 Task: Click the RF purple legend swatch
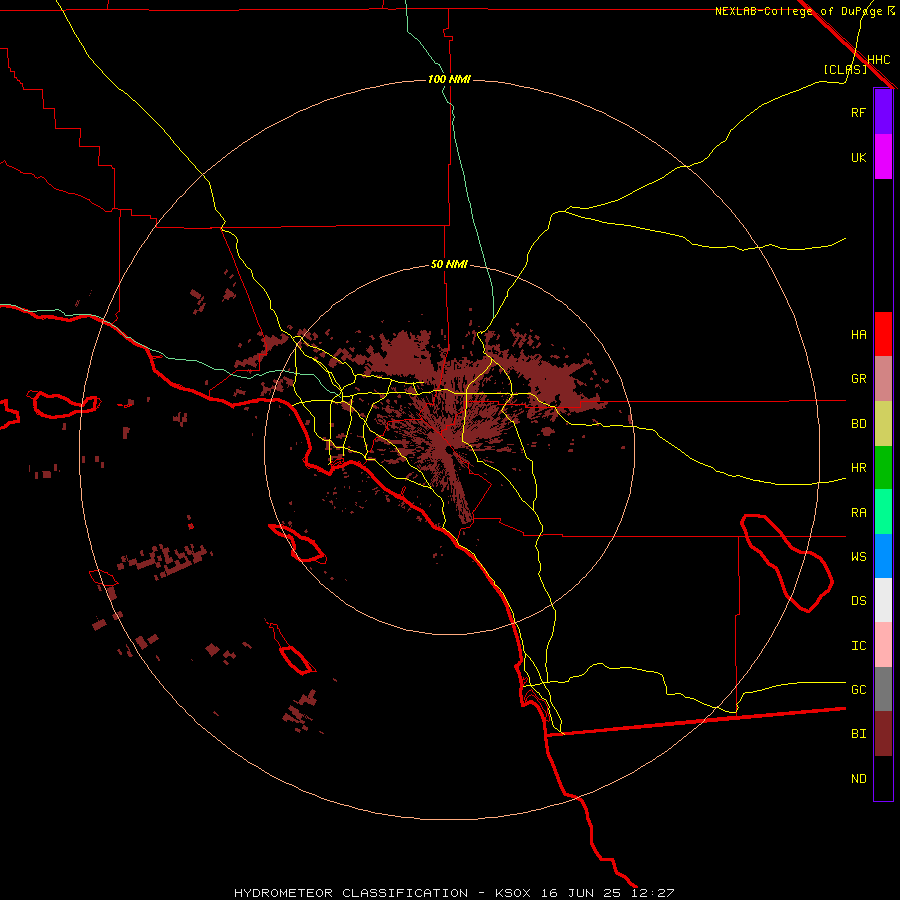coord(883,112)
